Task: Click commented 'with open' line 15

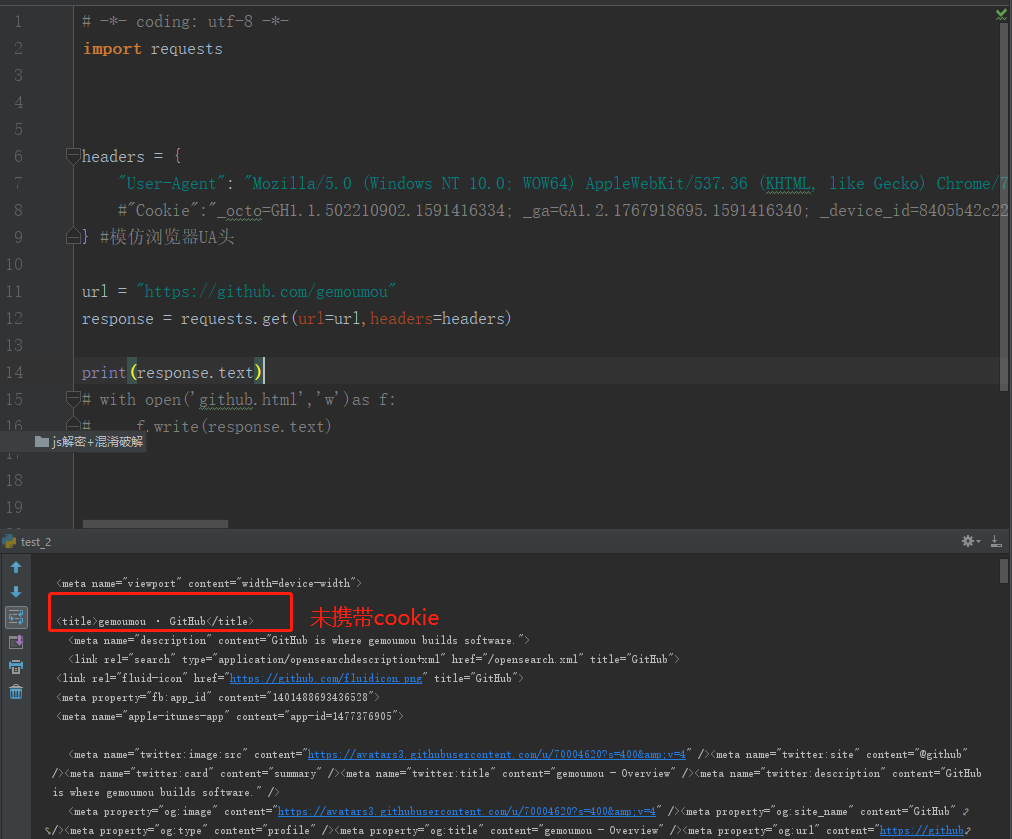Action: [238, 399]
